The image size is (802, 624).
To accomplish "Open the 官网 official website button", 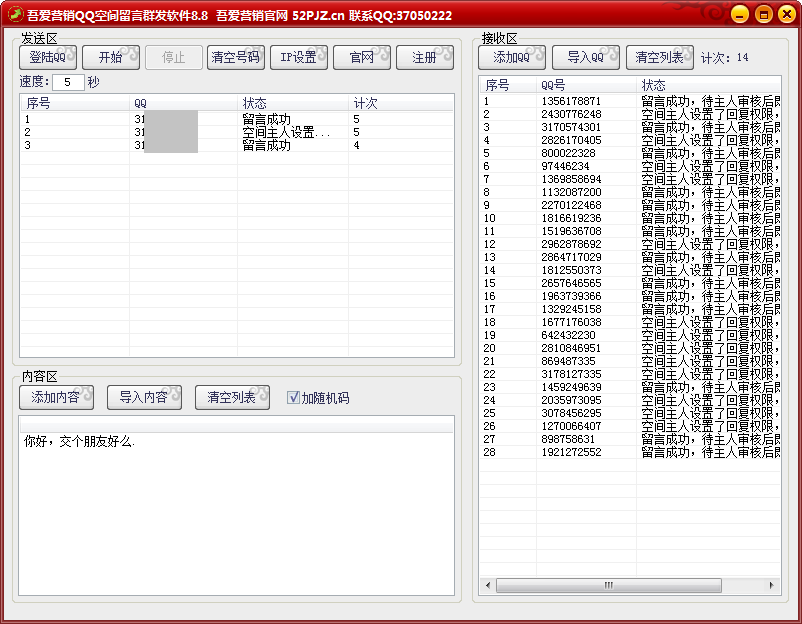I will coord(361,57).
